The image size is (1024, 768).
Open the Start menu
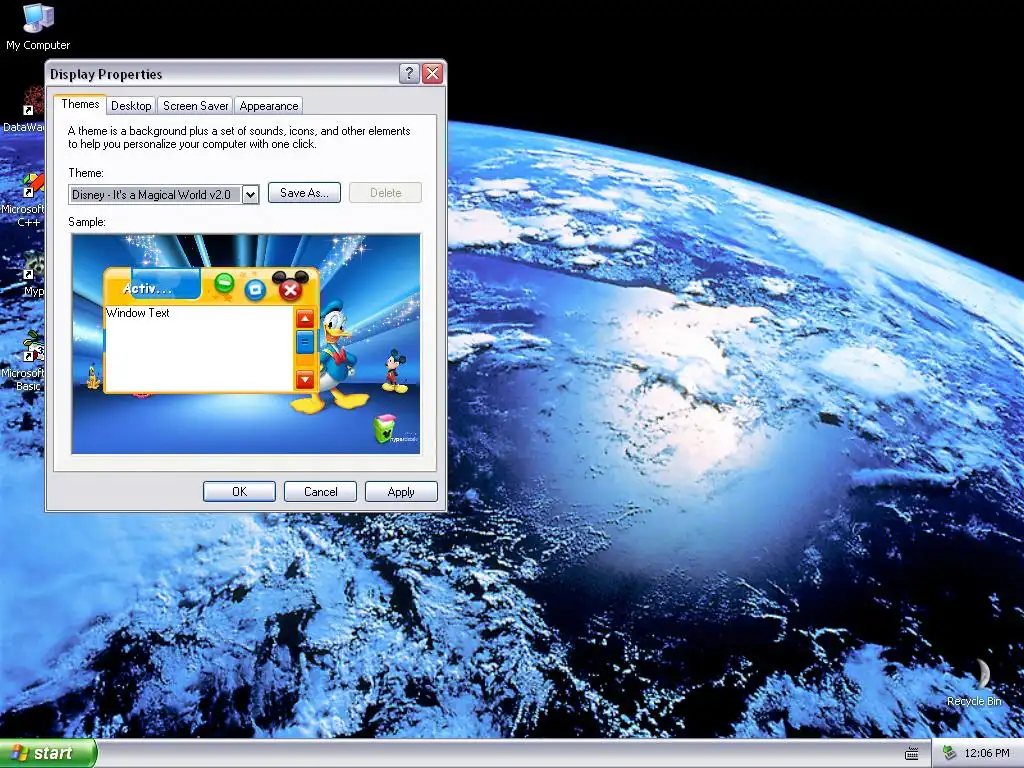(48, 753)
